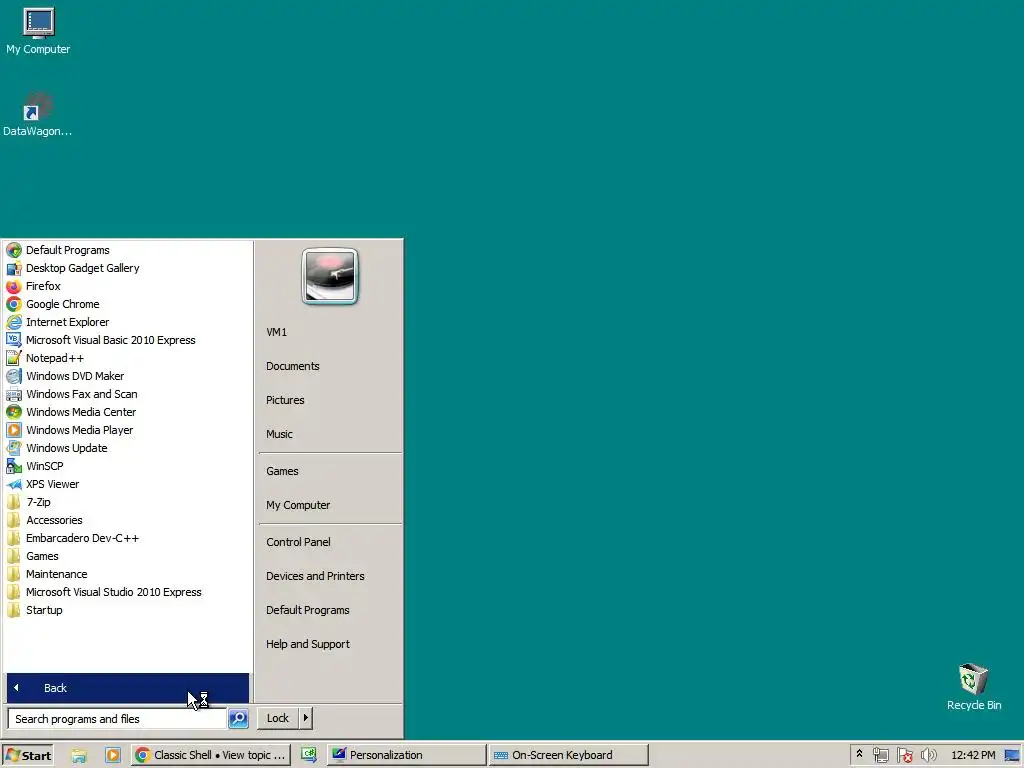Open Windows Fax and Scan icon
Screen dimensions: 1024x768
coord(14,394)
